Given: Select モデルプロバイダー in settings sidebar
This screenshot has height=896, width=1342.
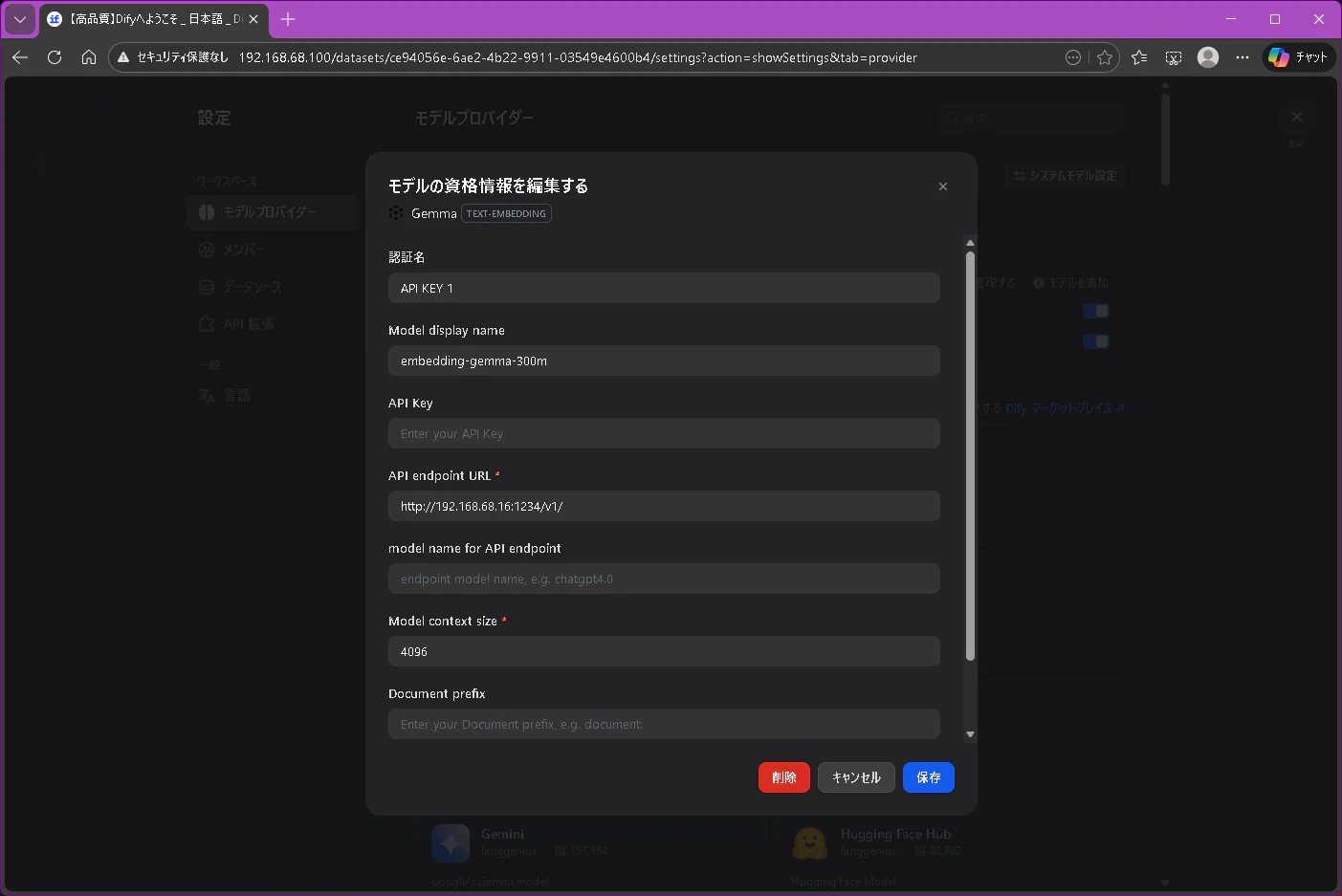Looking at the screenshot, I should coord(273,212).
